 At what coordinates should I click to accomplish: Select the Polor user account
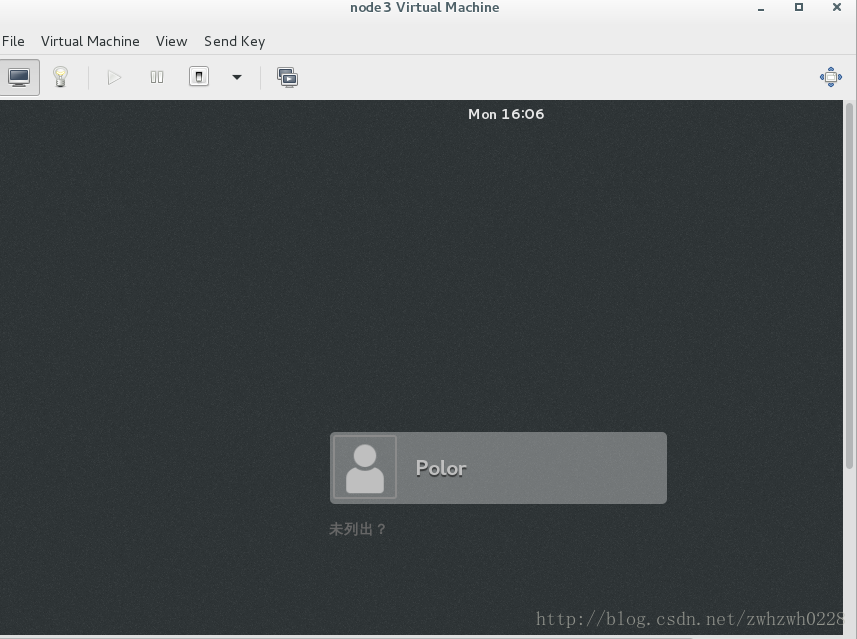coord(498,468)
